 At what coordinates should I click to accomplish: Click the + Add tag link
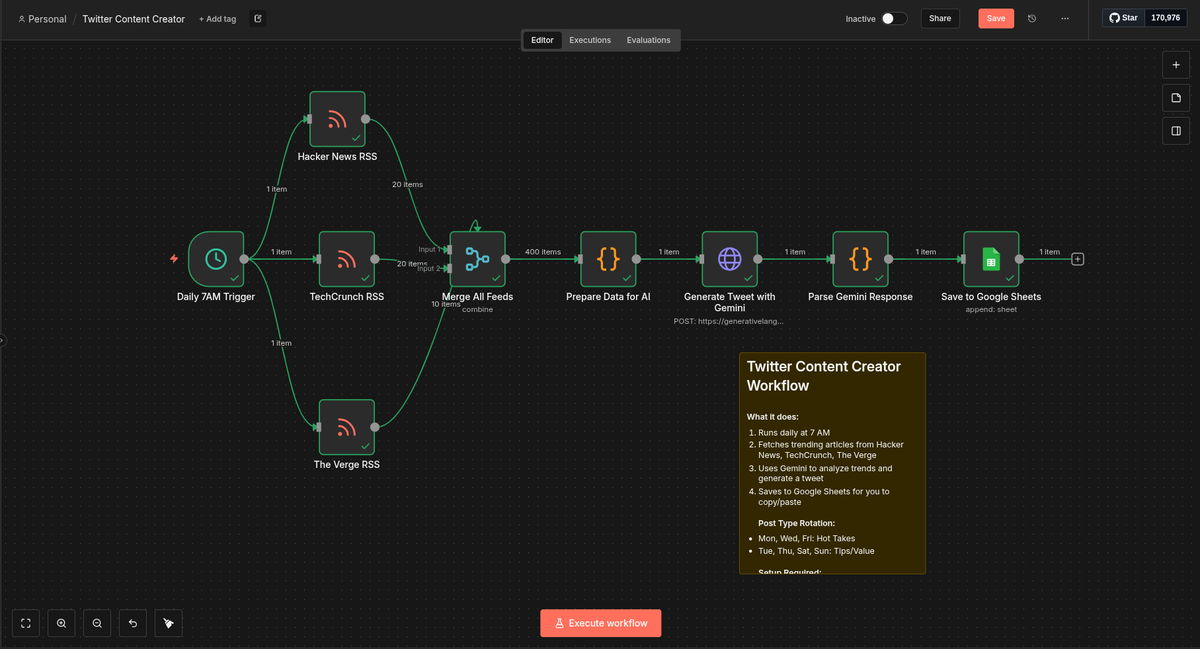[x=218, y=19]
